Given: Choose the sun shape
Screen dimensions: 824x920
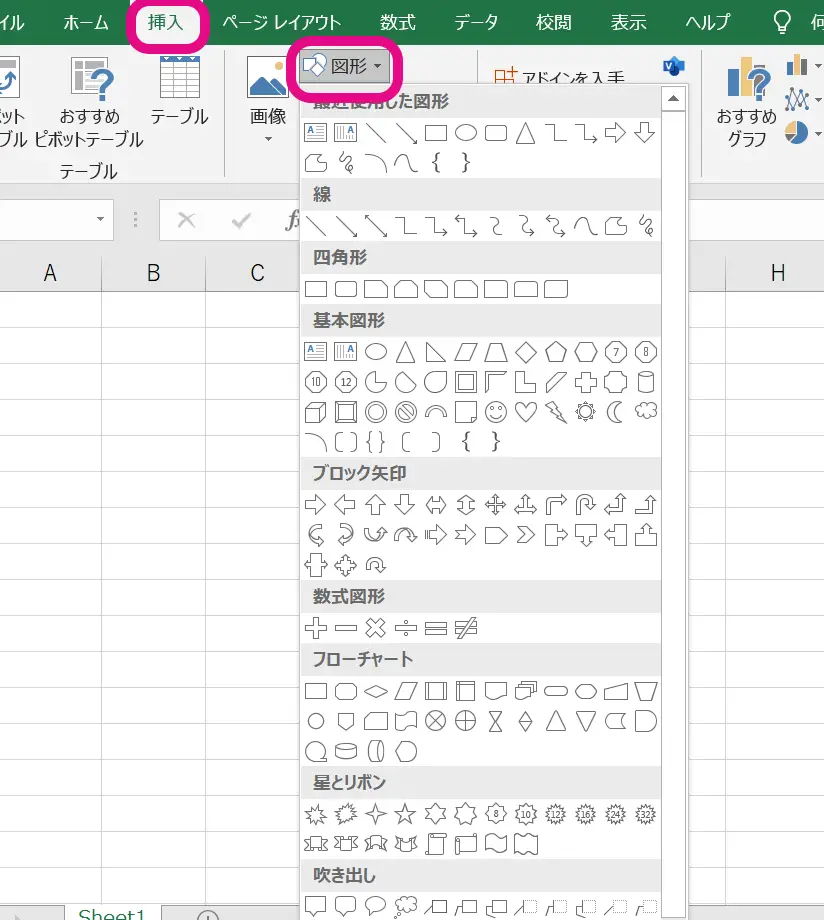Looking at the screenshot, I should tap(586, 411).
